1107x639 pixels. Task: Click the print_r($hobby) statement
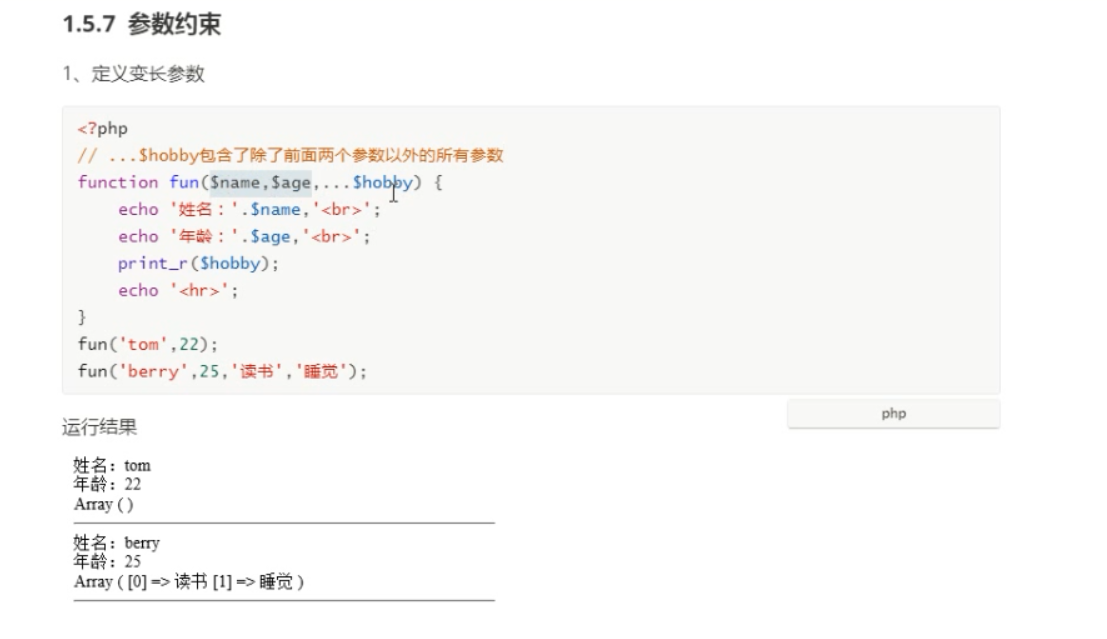pyautogui.click(x=198, y=263)
